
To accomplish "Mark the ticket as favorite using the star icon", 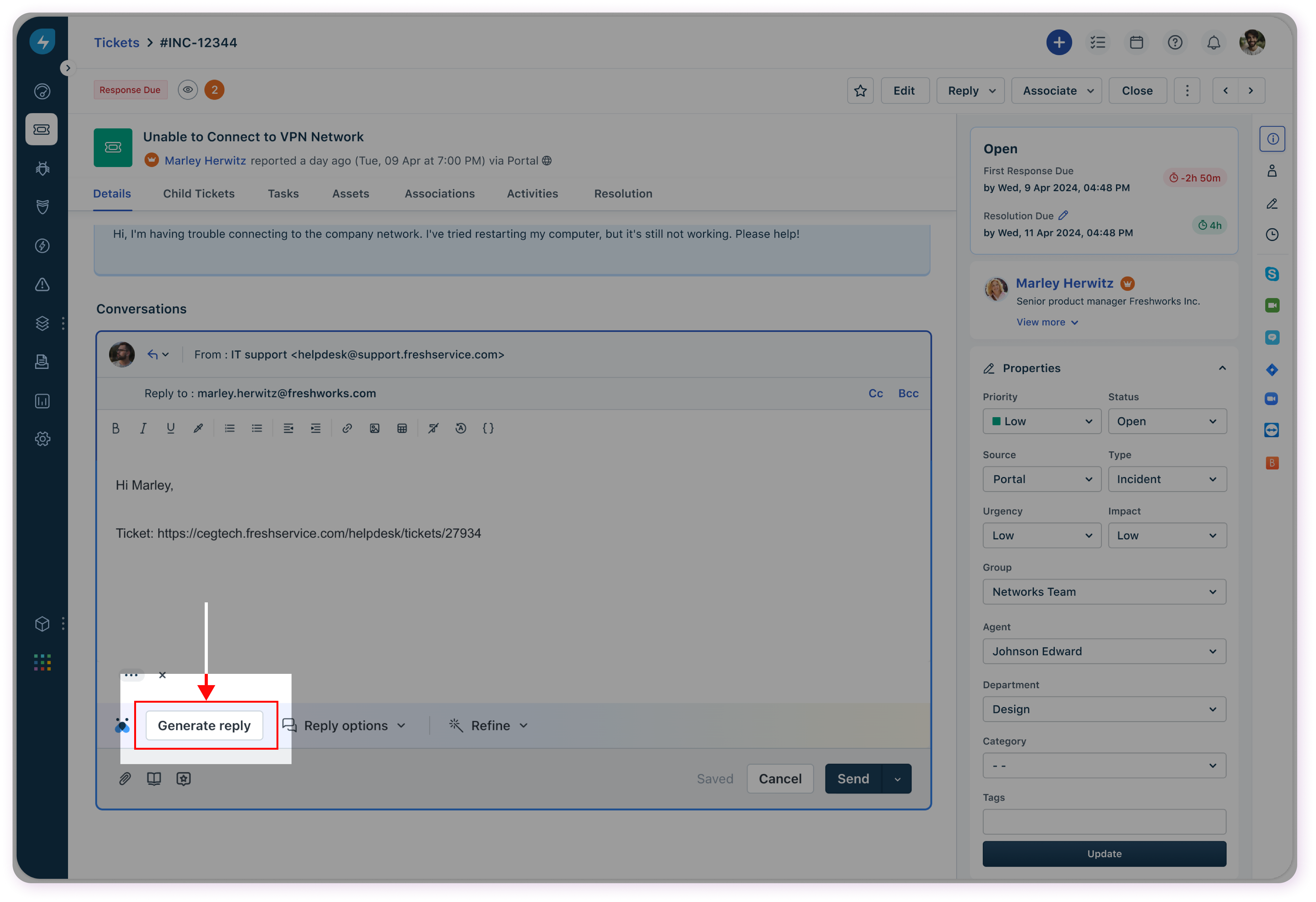I will click(x=860, y=91).
